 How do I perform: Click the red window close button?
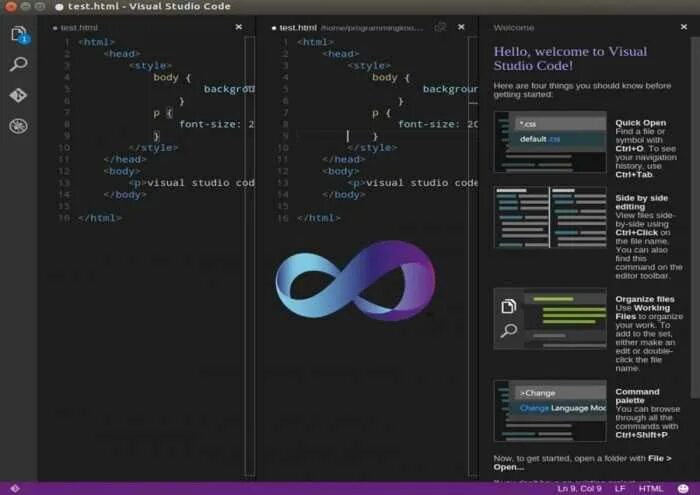[x=11, y=6]
